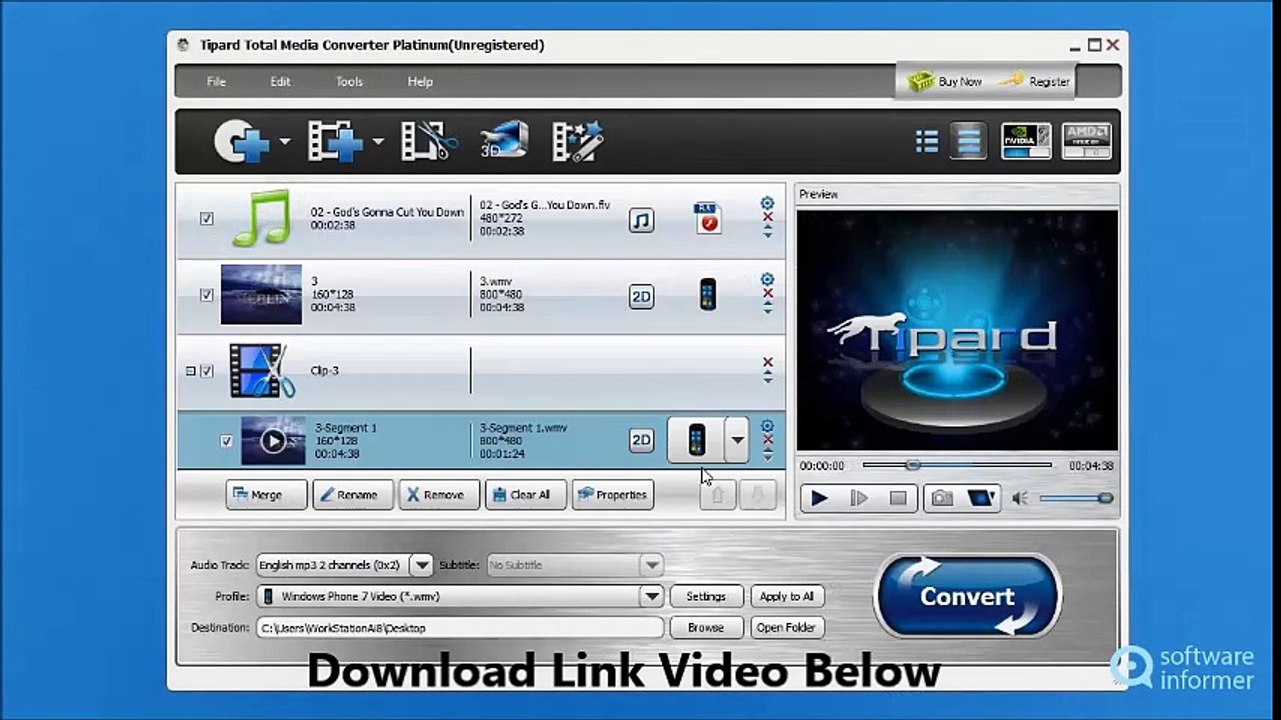This screenshot has width=1281, height=720.
Task: Click 2D mode icon for 3.wmv
Action: [x=641, y=296]
